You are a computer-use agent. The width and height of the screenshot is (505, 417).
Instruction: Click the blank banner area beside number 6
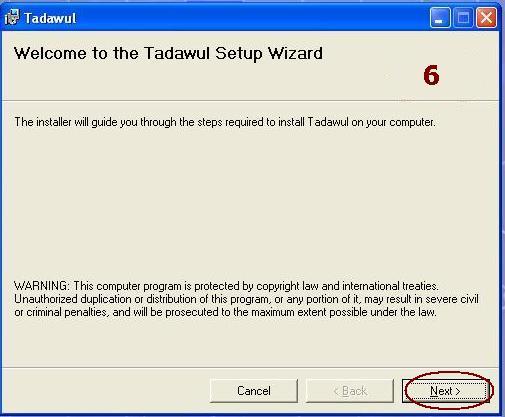(x=367, y=80)
